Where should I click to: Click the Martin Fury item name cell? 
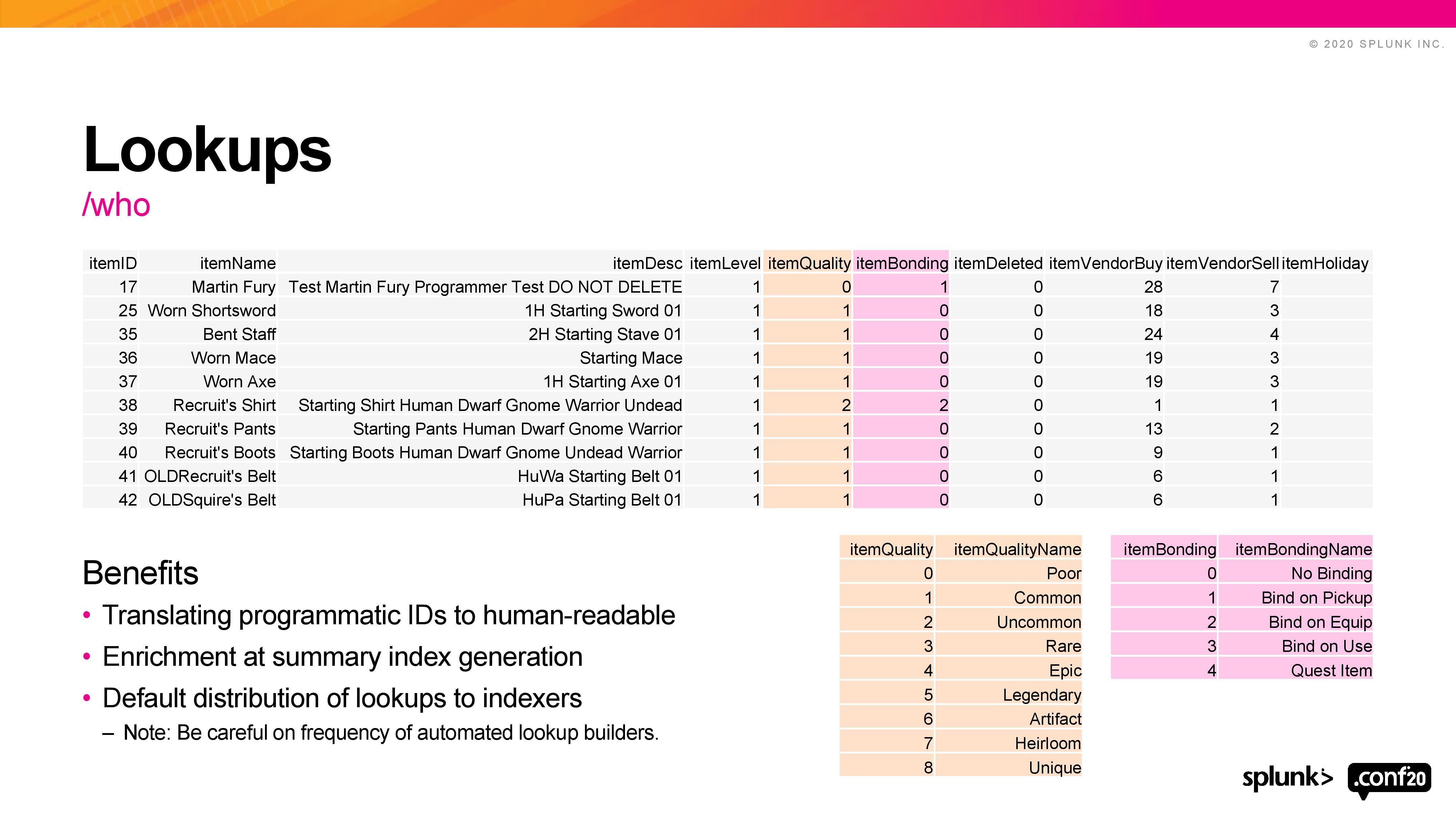pyautogui.click(x=233, y=287)
